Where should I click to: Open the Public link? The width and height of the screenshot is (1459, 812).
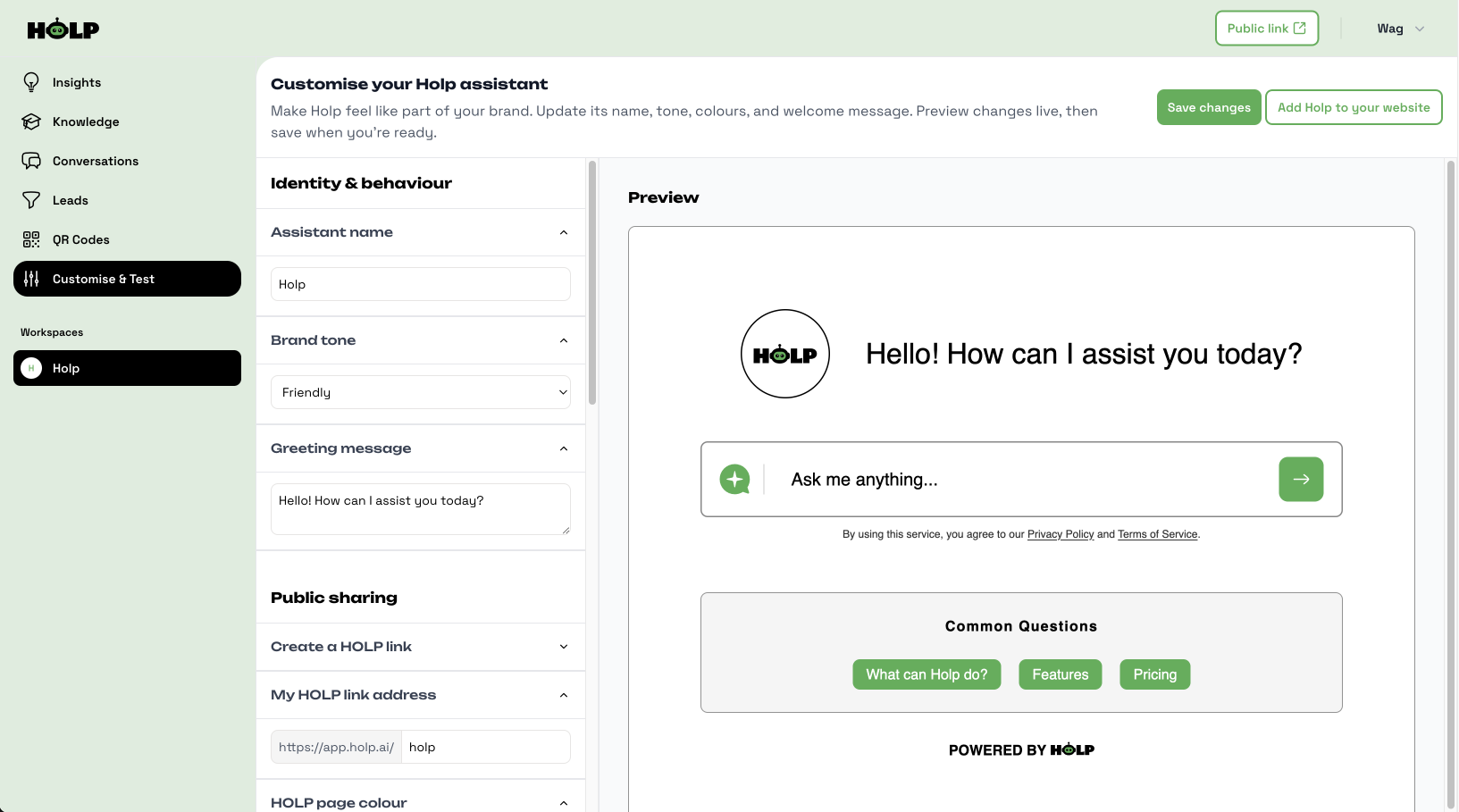coord(1267,29)
